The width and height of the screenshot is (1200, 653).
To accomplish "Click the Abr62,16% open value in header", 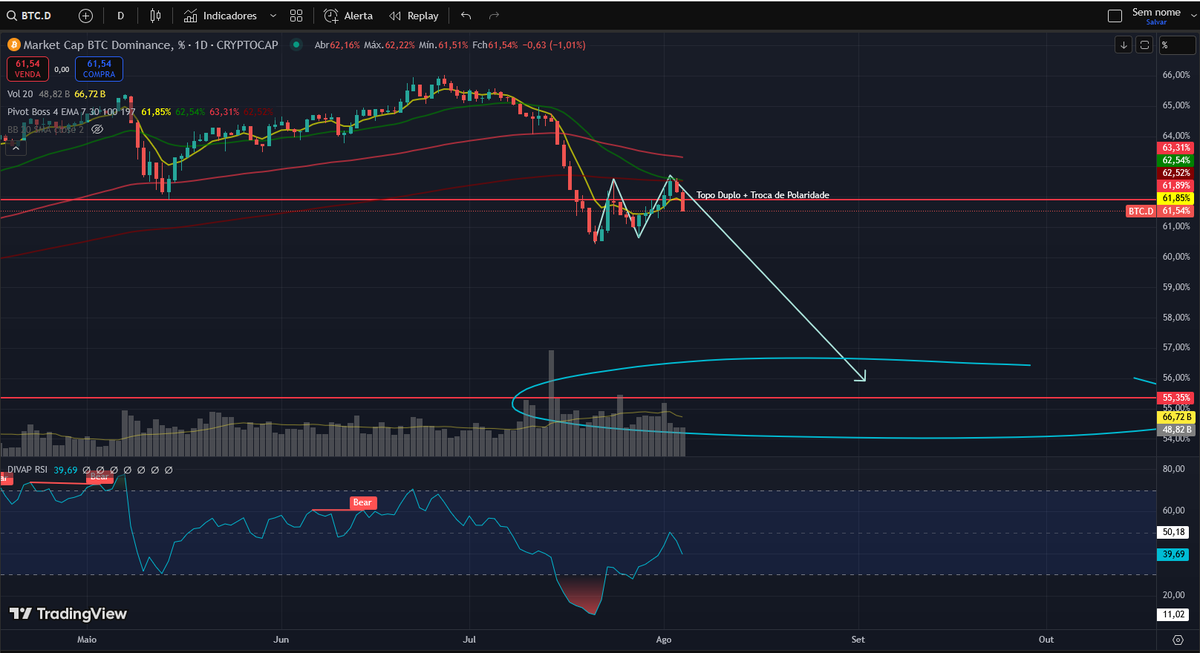I will point(337,45).
